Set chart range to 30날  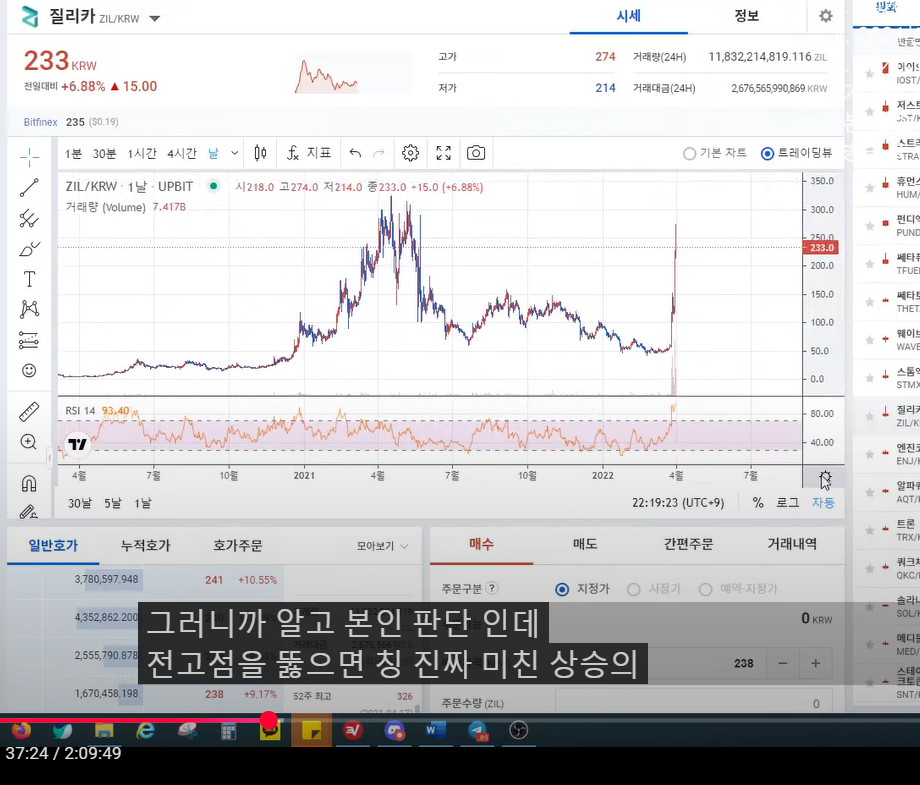point(80,503)
